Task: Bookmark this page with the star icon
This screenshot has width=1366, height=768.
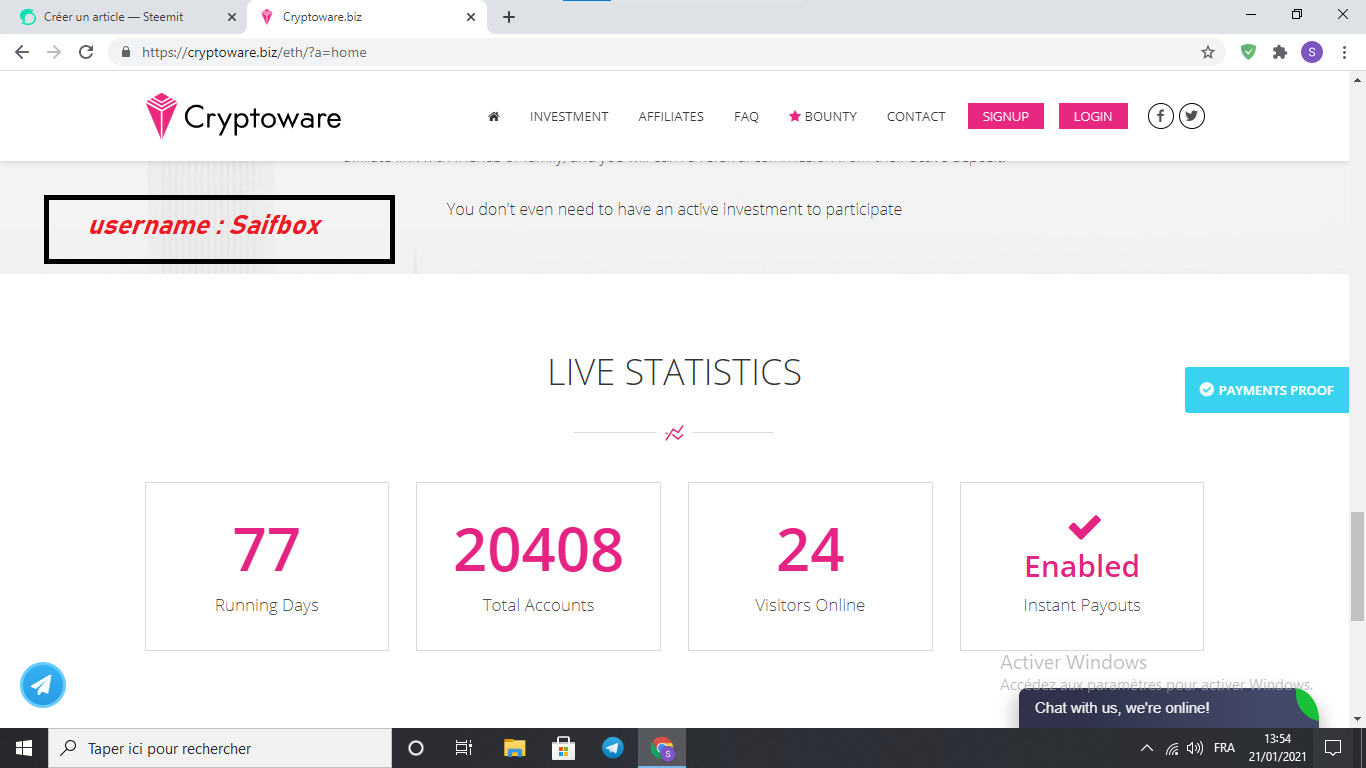Action: tap(1208, 52)
